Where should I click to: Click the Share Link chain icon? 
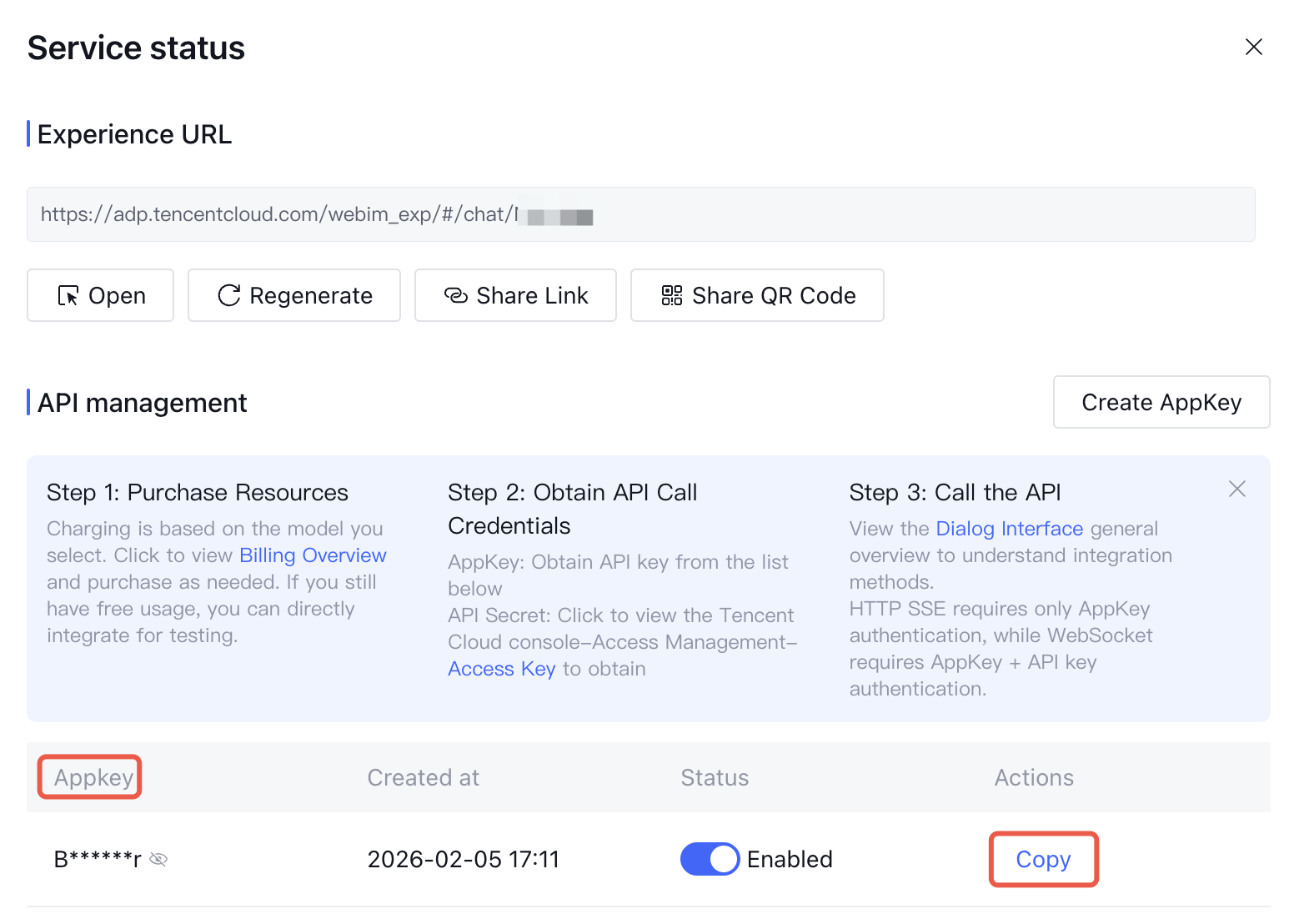click(456, 295)
